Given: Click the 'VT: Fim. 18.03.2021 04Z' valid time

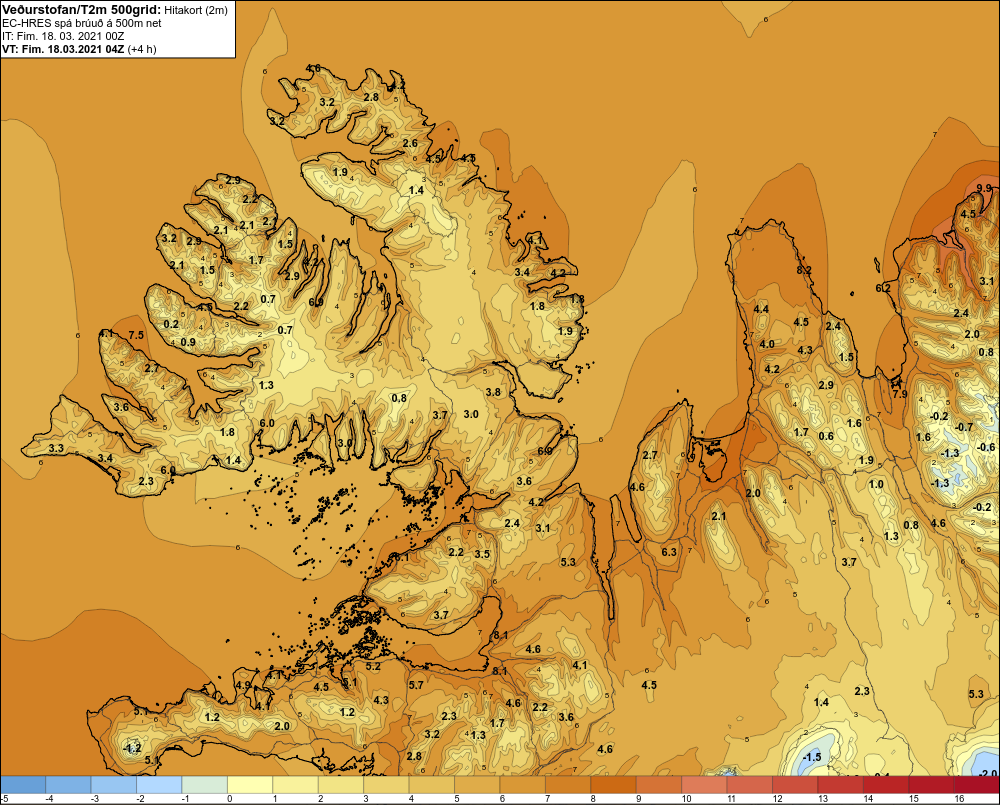Looking at the screenshot, I should pyautogui.click(x=63, y=49).
